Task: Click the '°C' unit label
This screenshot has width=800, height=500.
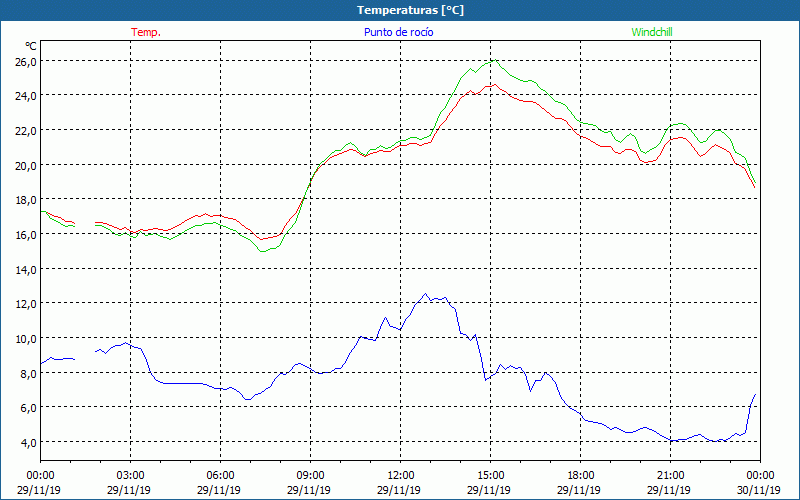Action: [x=31, y=46]
